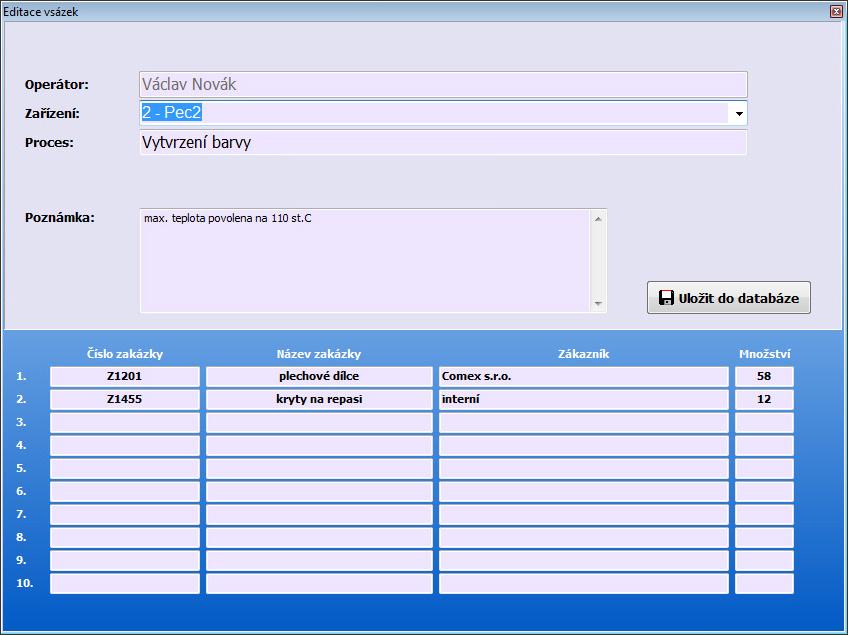Click the Poznámka scrollbar down arrow
Screen dimensions: 848x635
(x=598, y=303)
